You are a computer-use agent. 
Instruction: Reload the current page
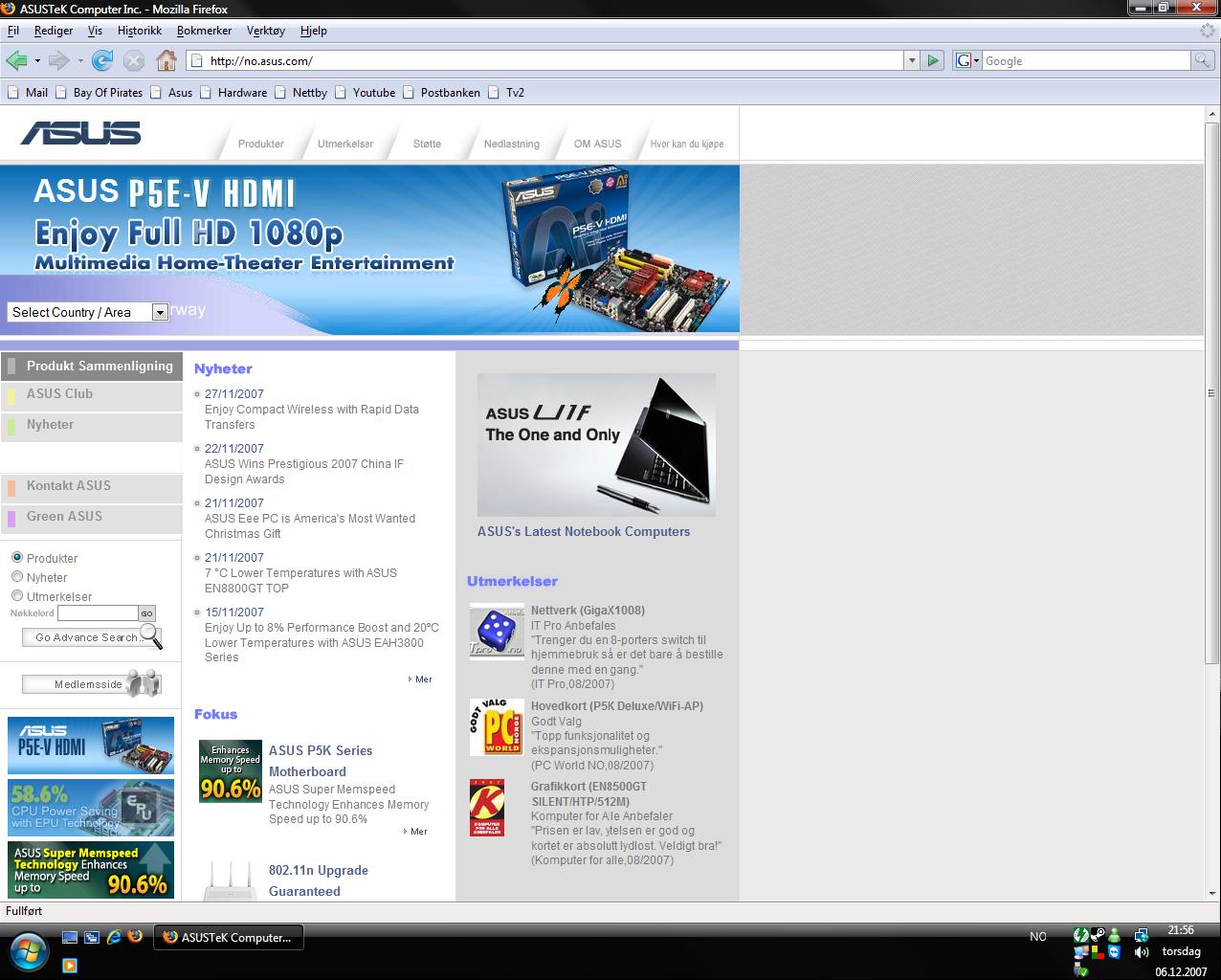(102, 61)
